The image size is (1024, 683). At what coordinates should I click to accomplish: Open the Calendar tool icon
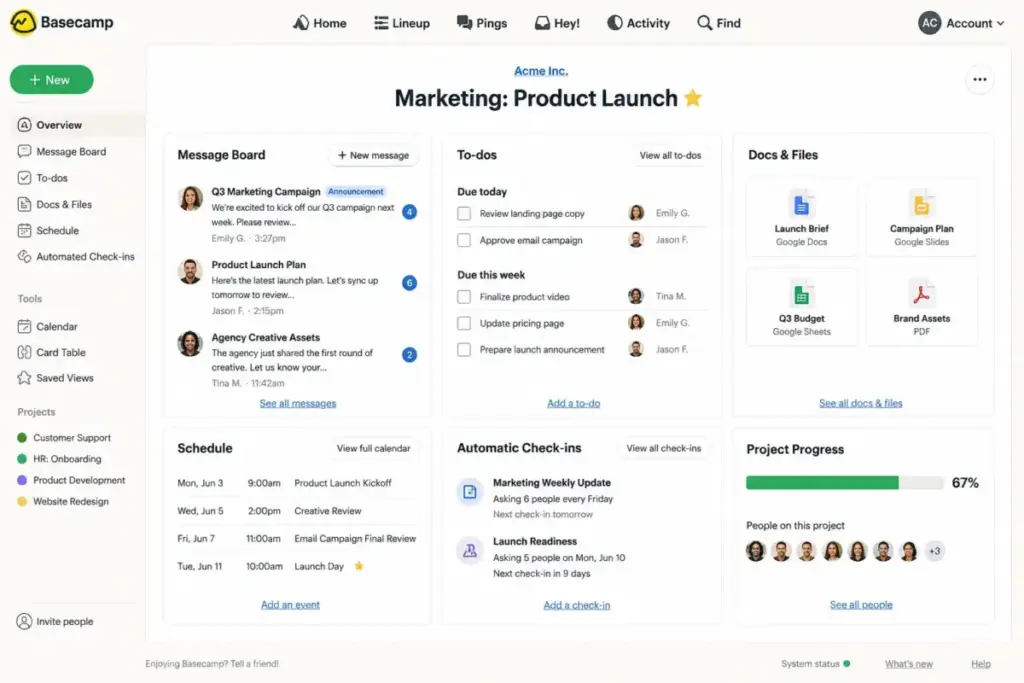[24, 326]
